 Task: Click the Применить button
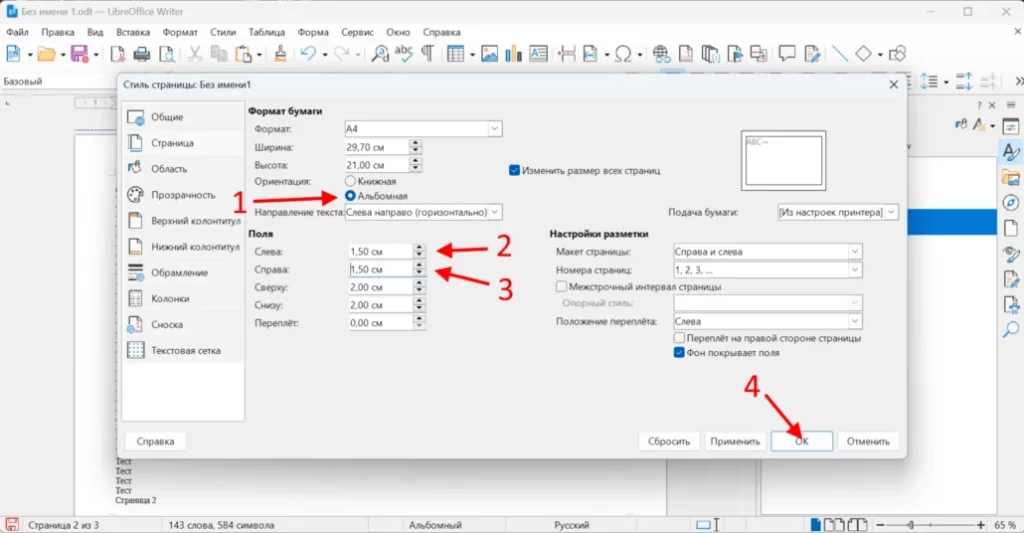click(x=735, y=442)
